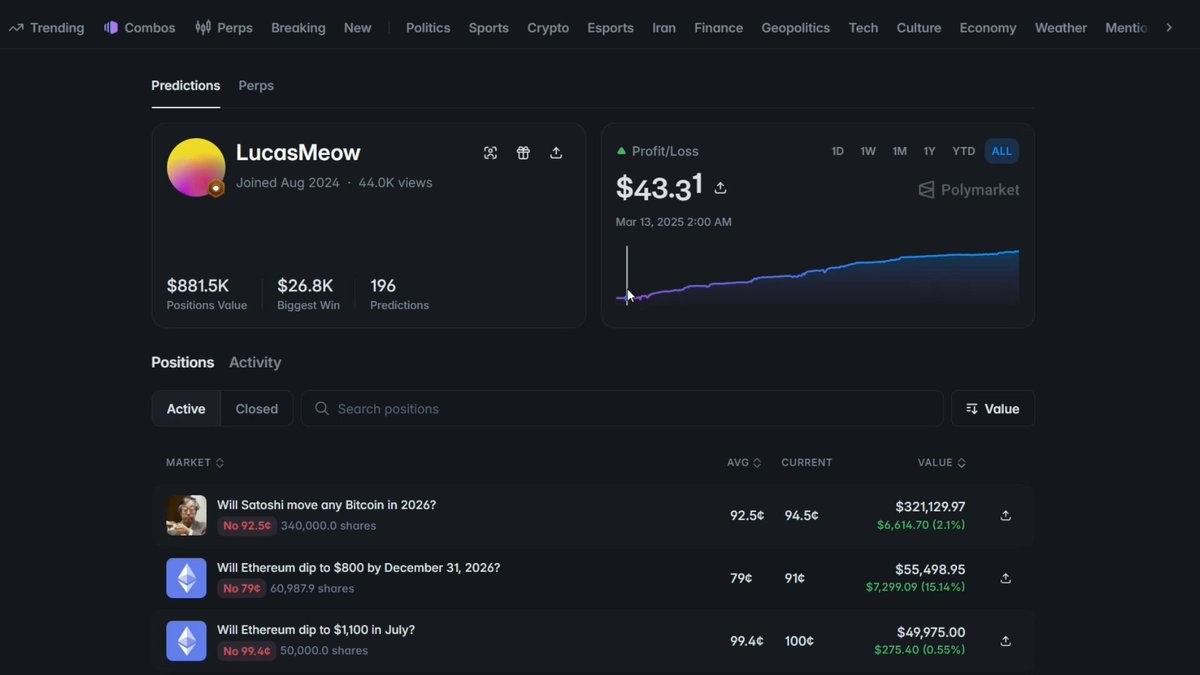
Task: Share the Ethereum $800 dip position
Action: [x=1006, y=578]
